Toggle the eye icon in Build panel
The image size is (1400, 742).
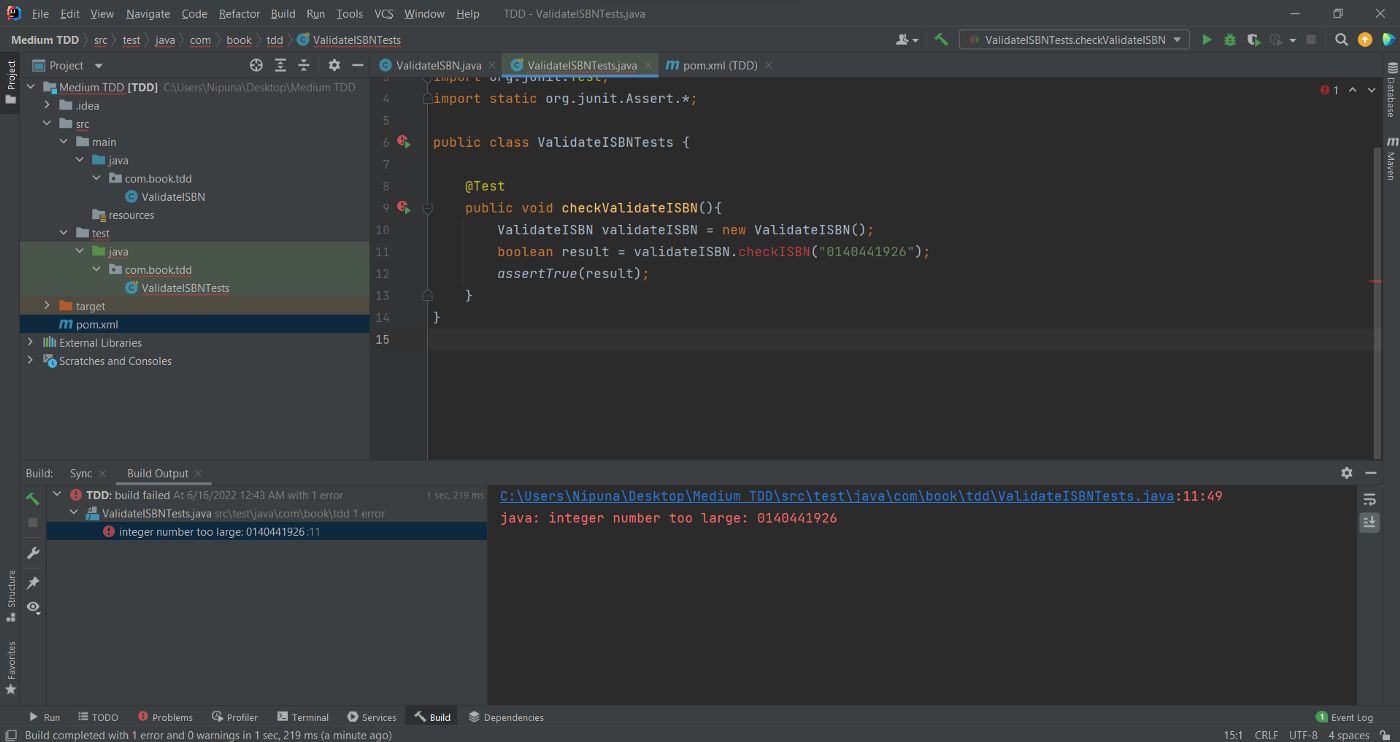point(33,607)
